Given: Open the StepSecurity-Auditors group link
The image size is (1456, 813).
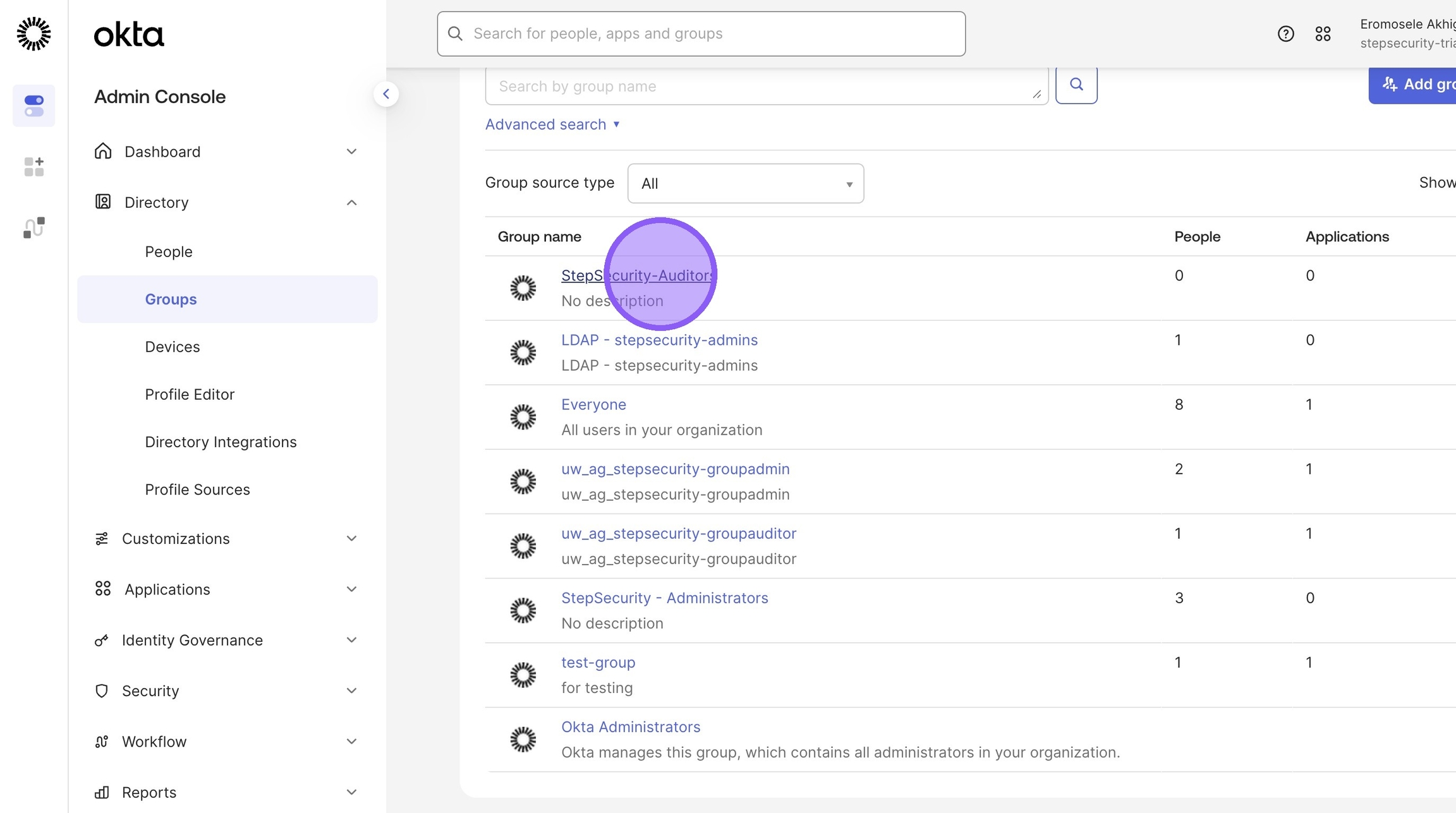Looking at the screenshot, I should click(636, 275).
